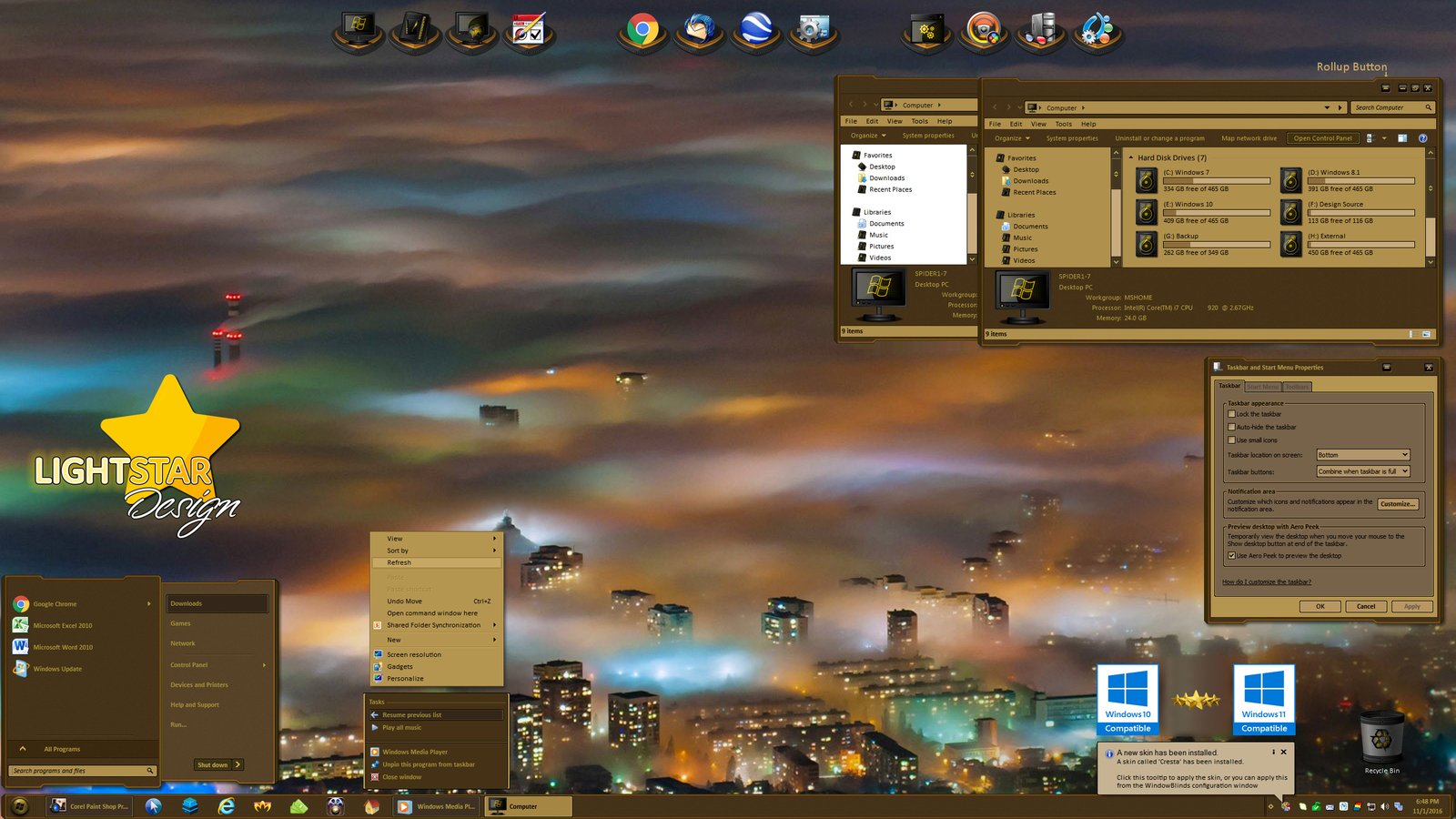Check Lock the taskbar
The width and height of the screenshot is (1456, 819).
(x=1231, y=414)
